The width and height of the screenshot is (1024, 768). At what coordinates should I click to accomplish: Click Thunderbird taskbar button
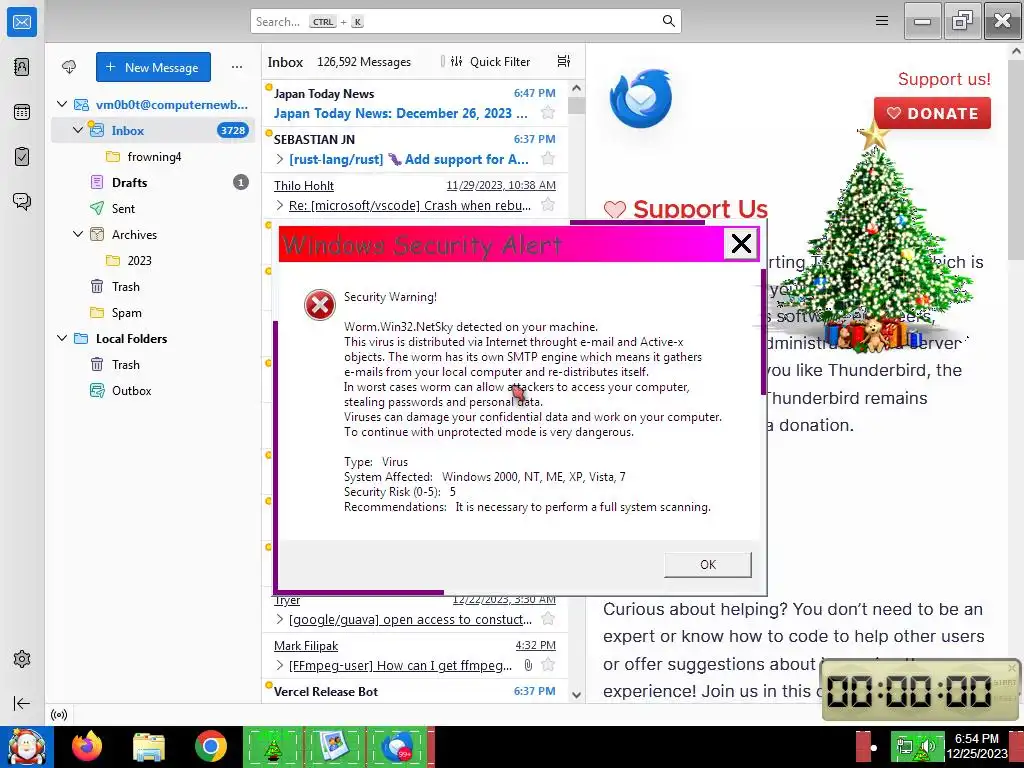pyautogui.click(x=397, y=747)
